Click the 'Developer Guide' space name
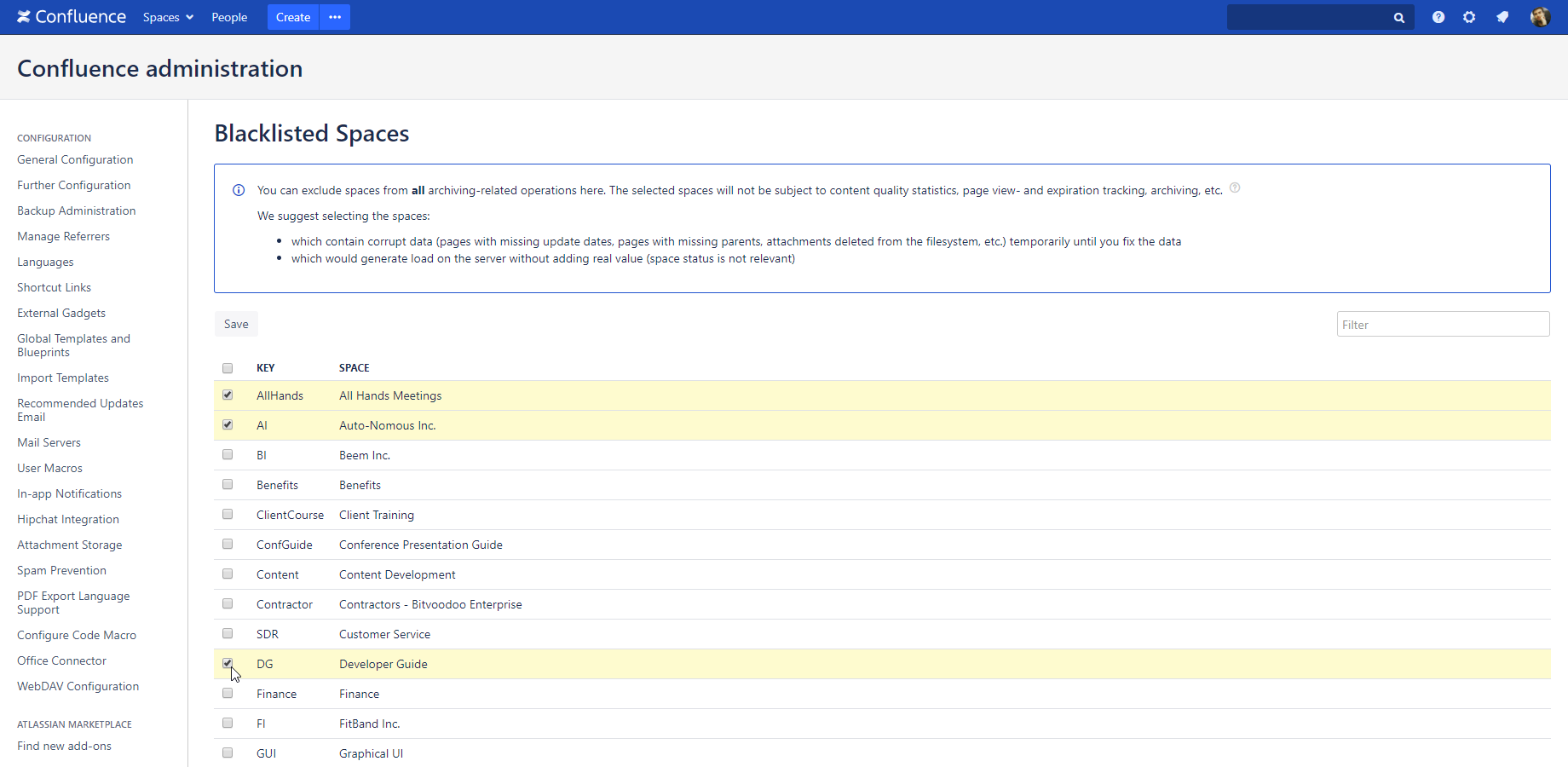The height and width of the screenshot is (767, 1568). click(x=383, y=664)
